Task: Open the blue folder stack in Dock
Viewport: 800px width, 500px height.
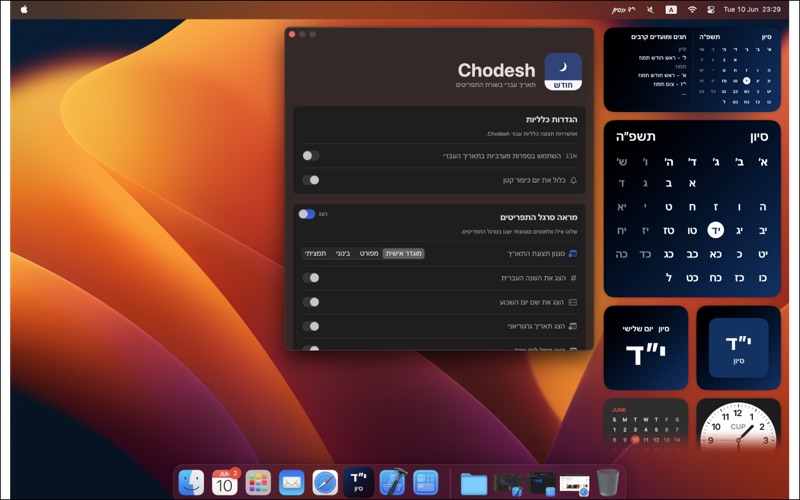Action: [x=474, y=483]
